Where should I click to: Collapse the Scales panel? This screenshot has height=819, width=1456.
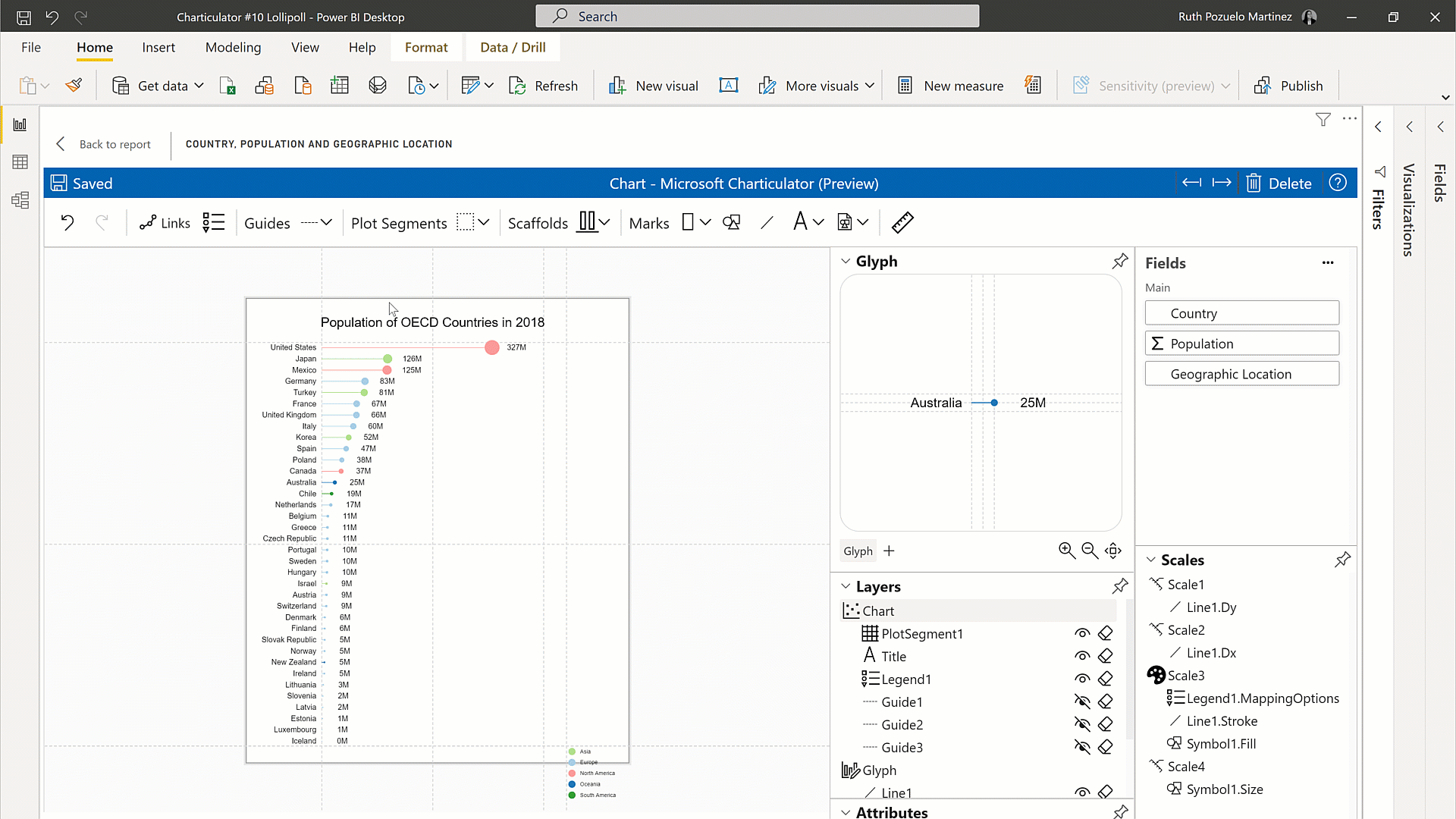pos(1151,560)
